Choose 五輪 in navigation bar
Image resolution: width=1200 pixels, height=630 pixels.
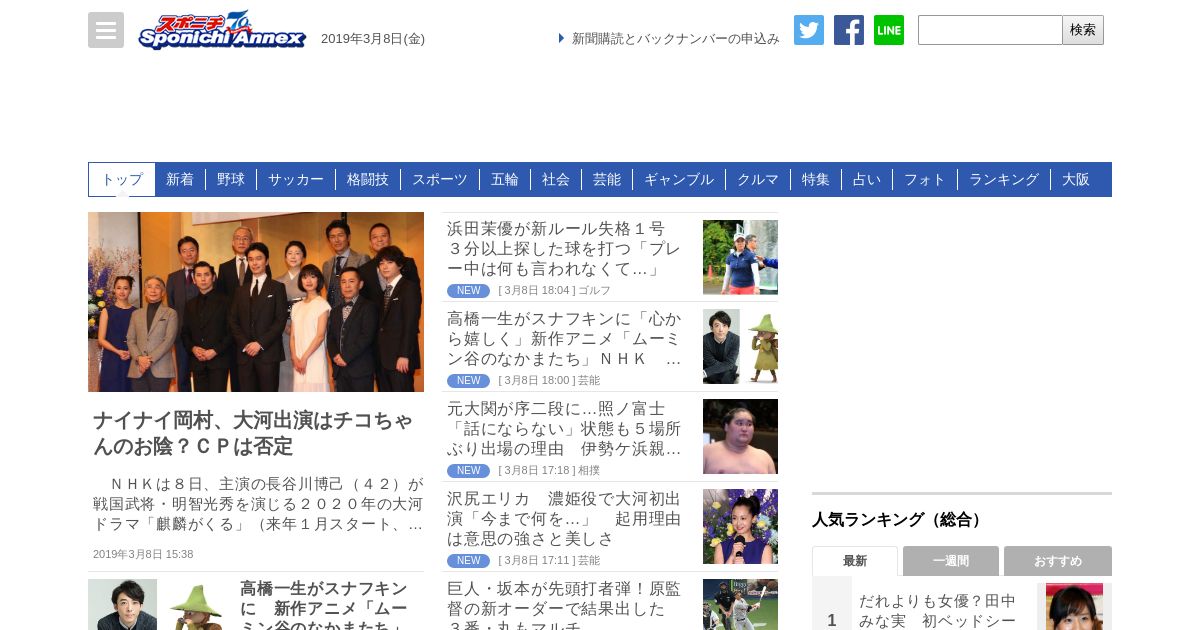505,179
